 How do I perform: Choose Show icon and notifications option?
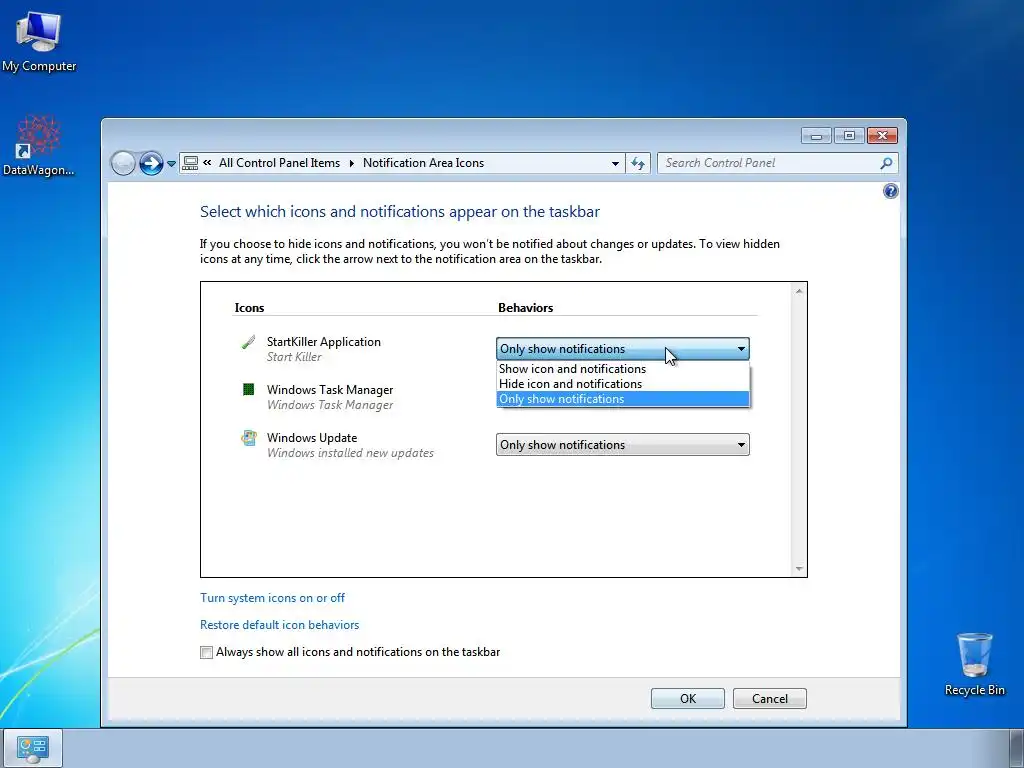[622, 369]
